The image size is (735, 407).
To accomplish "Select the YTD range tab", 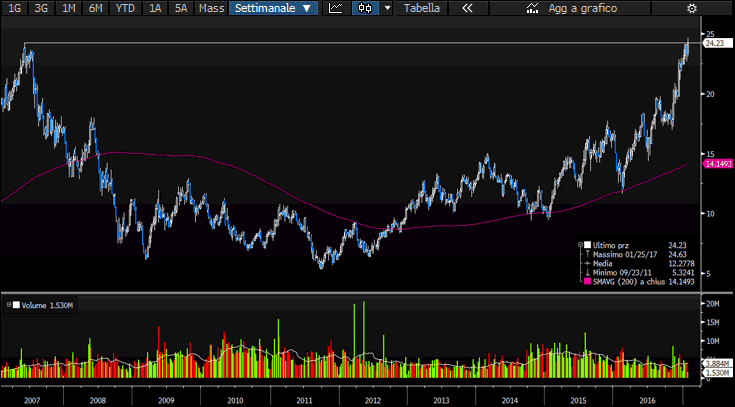I will 125,8.
